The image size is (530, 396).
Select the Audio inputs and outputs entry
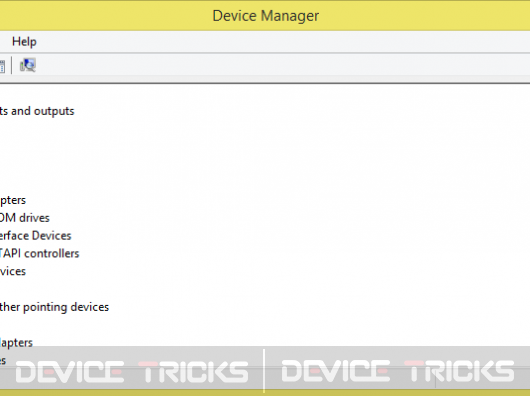click(37, 111)
